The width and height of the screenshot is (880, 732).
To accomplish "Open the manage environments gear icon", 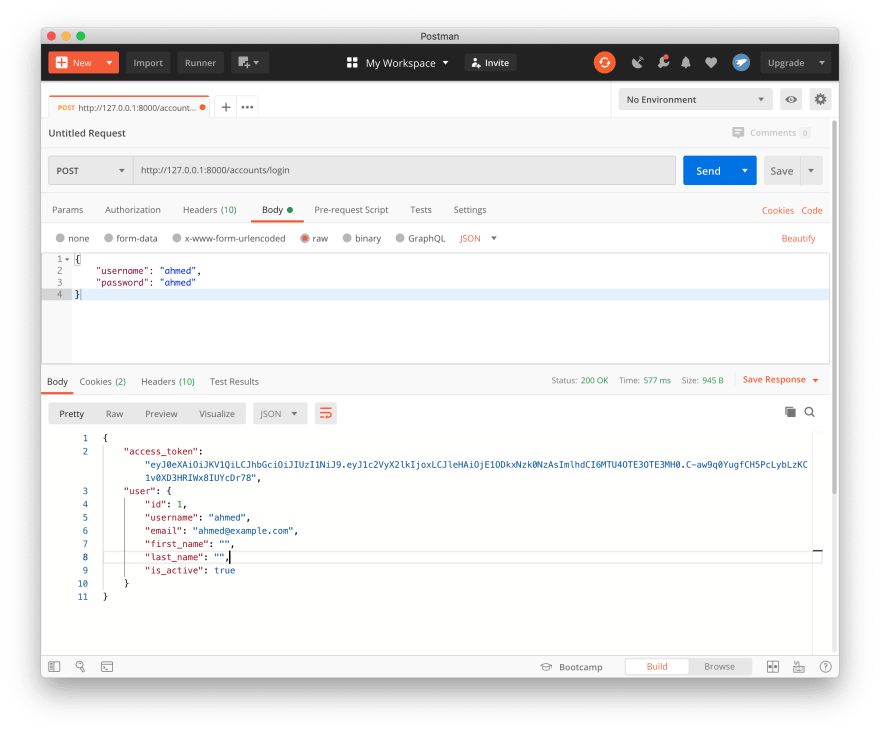I will 820,99.
